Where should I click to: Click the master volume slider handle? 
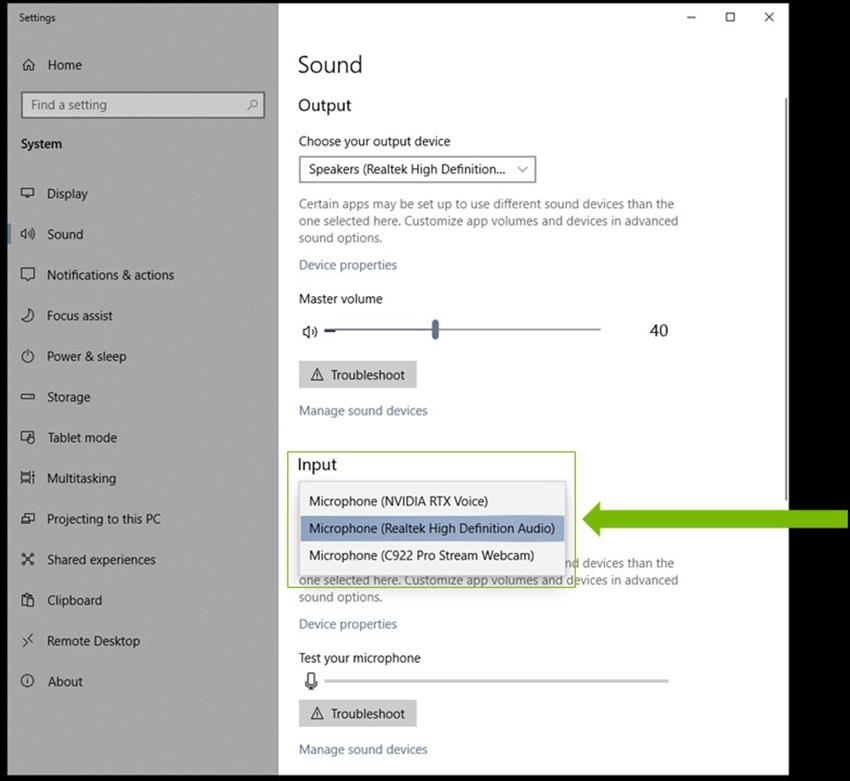[435, 330]
